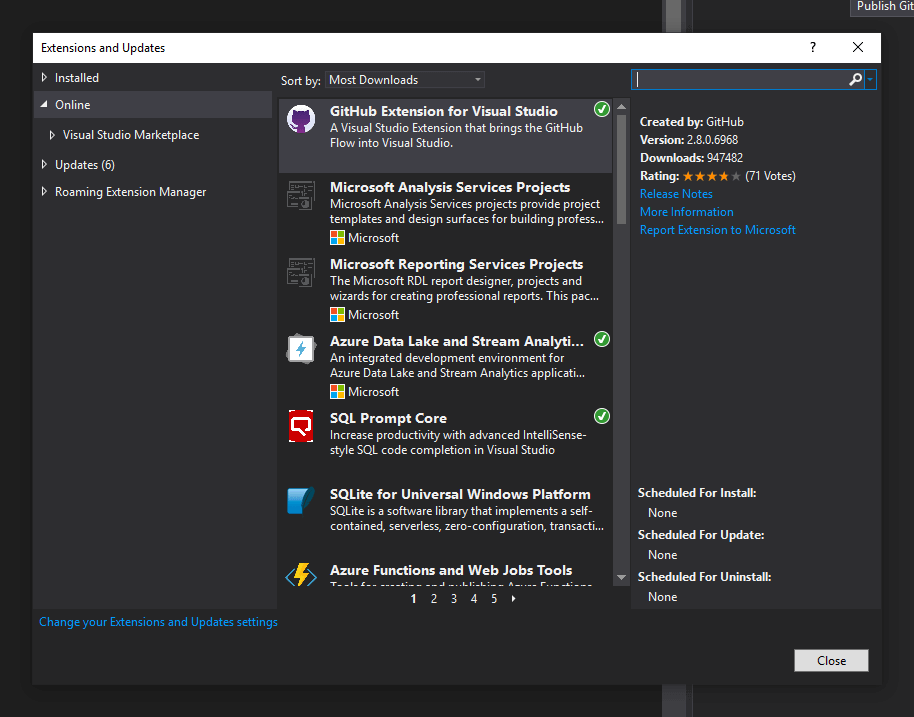Click the green checkmark on Azure Data Lake
This screenshot has height=717, width=914.
602,339
